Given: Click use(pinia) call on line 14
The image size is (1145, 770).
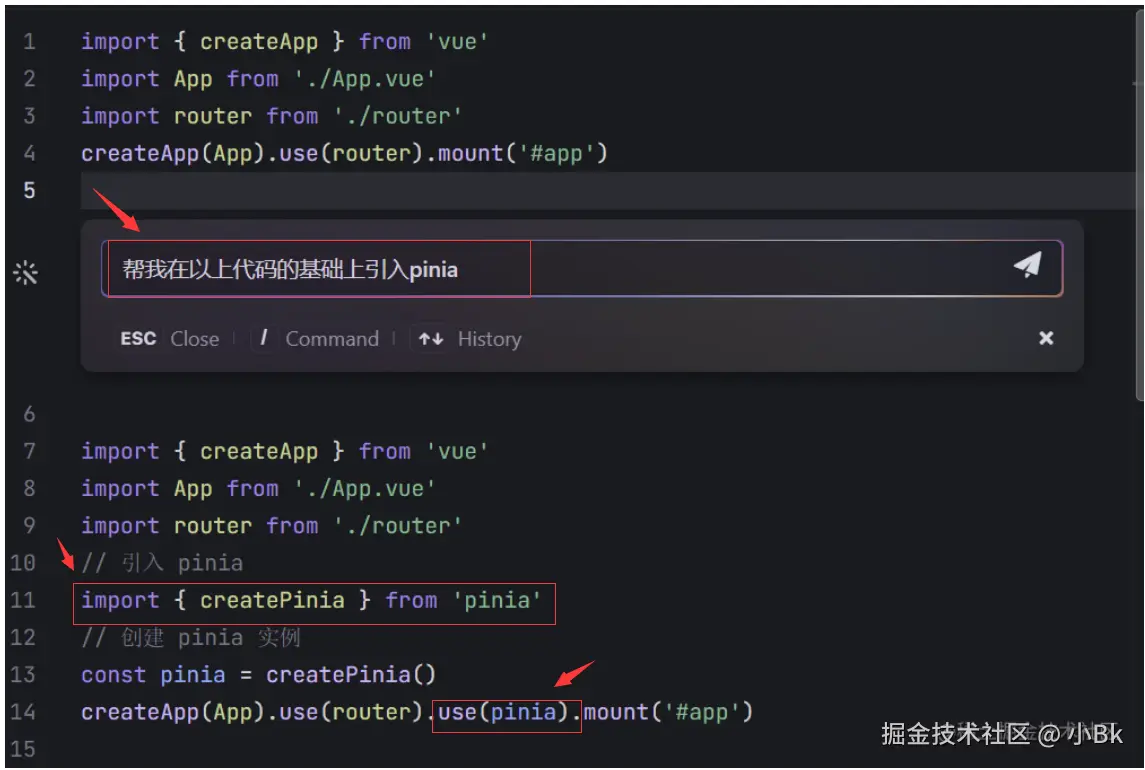Looking at the screenshot, I should [x=503, y=712].
